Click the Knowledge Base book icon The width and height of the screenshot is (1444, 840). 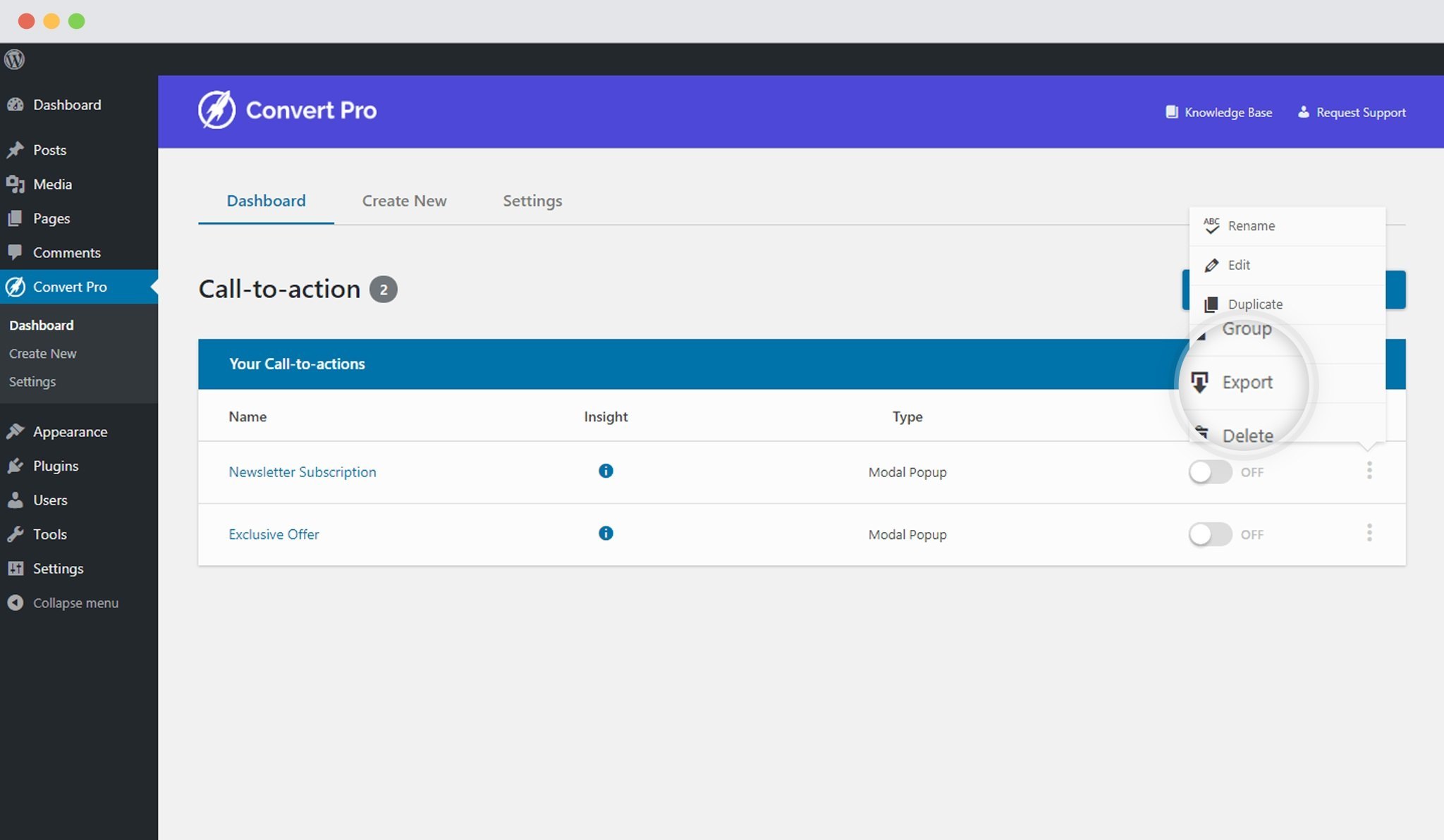1172,112
